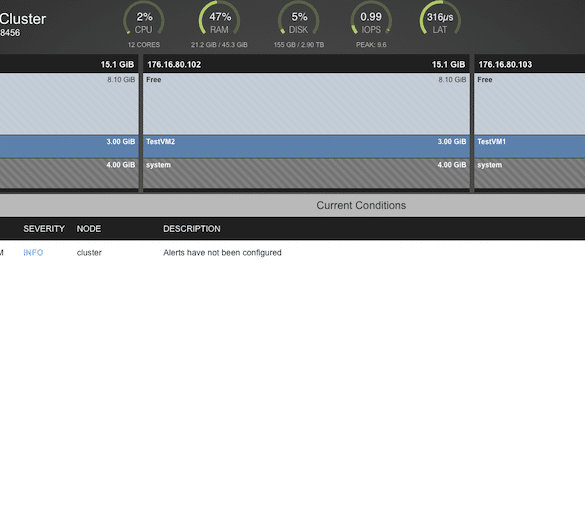Click the INFO severity link

tap(33, 253)
